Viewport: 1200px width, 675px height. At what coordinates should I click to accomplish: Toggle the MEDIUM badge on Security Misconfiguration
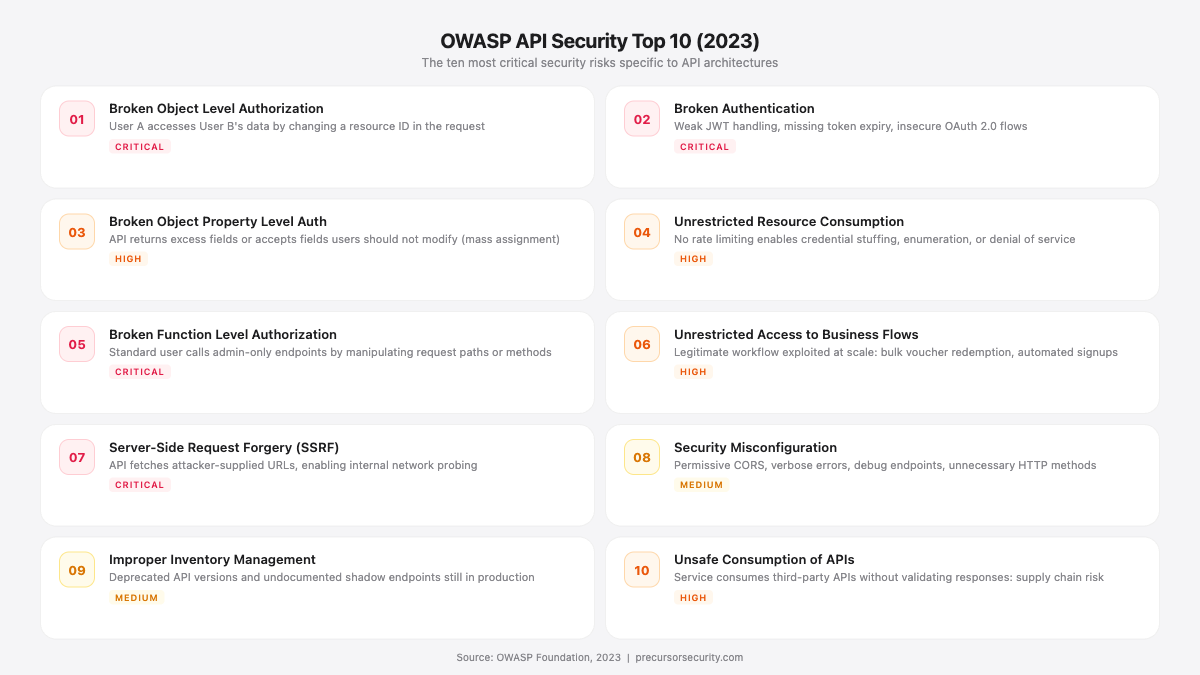click(x=702, y=484)
